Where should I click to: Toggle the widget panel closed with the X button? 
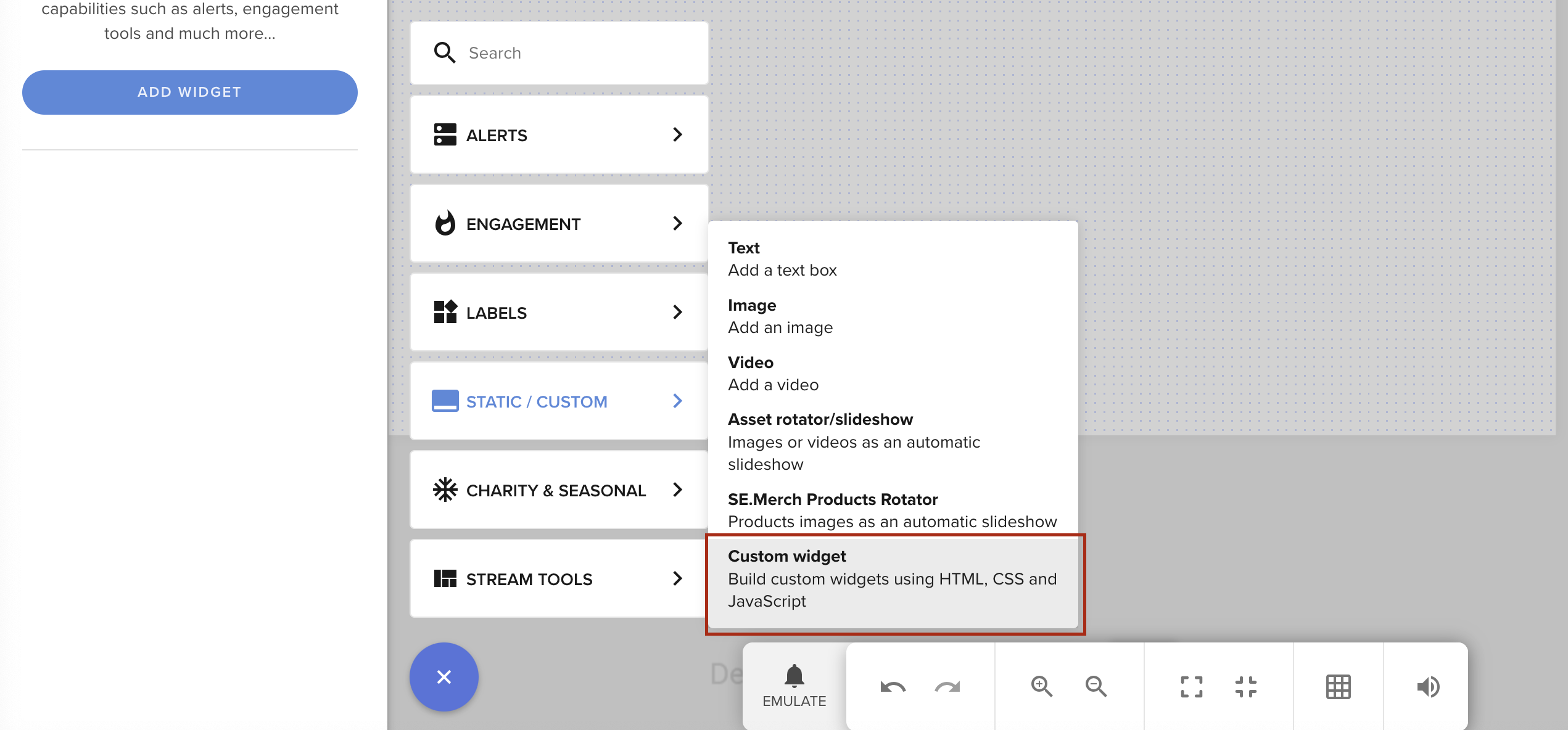pyautogui.click(x=444, y=676)
